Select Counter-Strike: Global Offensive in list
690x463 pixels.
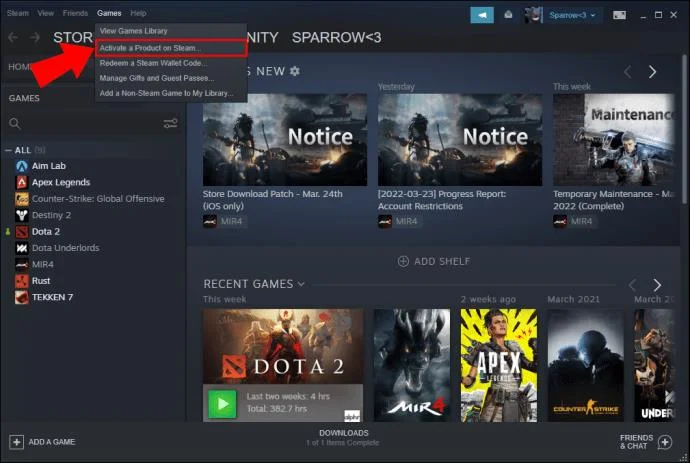[98, 198]
